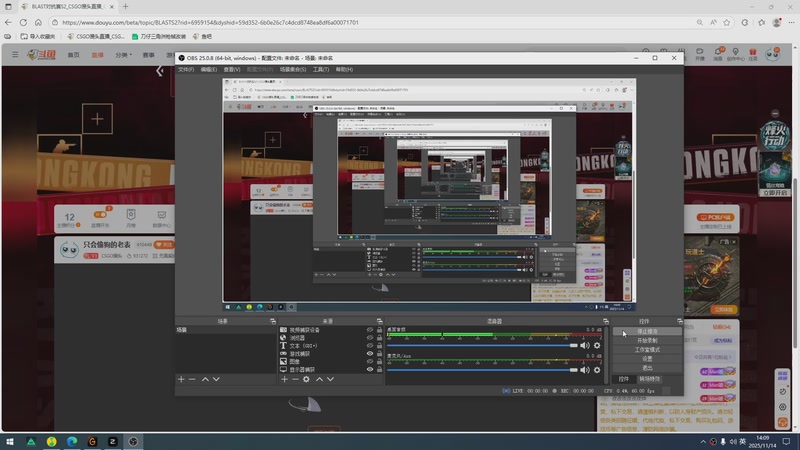Move selected source up with arrow
The image size is (800, 450).
point(319,379)
